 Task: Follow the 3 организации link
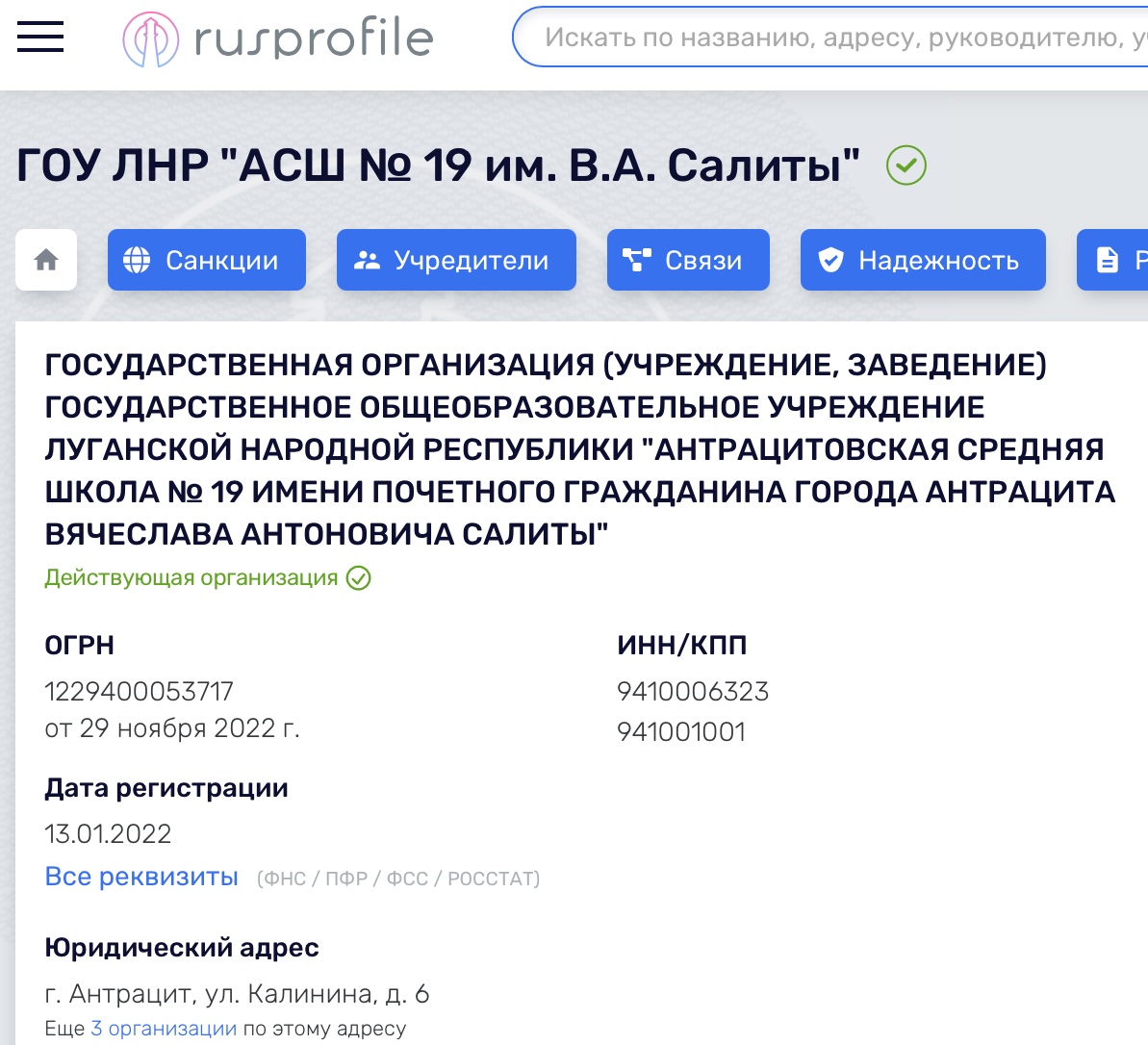coord(164,1028)
